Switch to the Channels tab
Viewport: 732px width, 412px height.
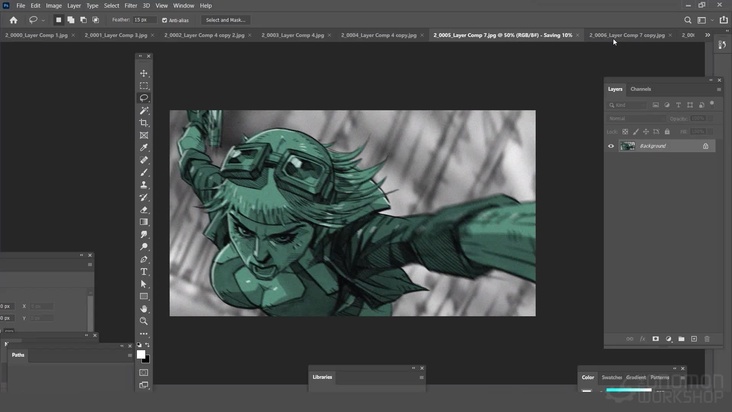click(640, 89)
